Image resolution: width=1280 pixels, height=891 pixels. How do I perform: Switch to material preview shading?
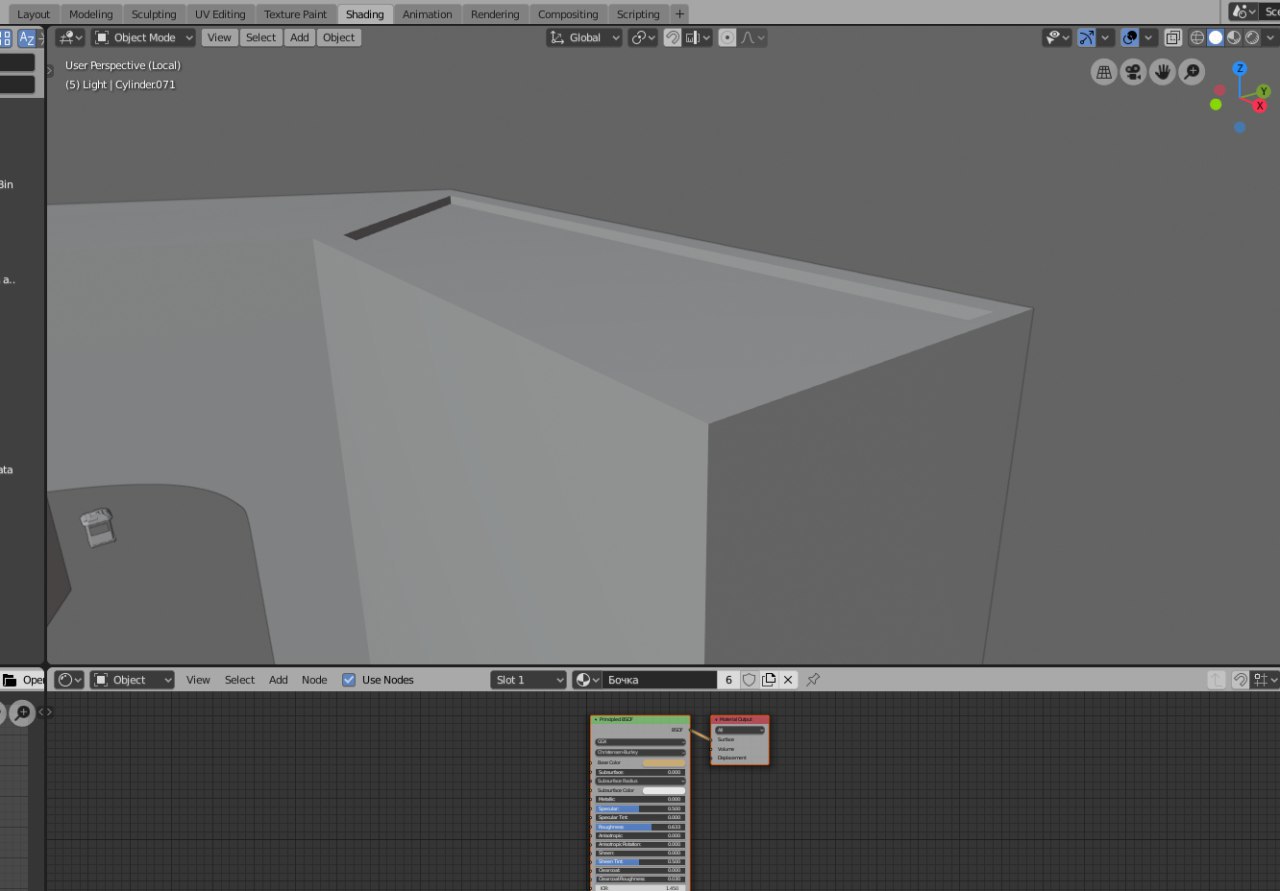point(1234,38)
